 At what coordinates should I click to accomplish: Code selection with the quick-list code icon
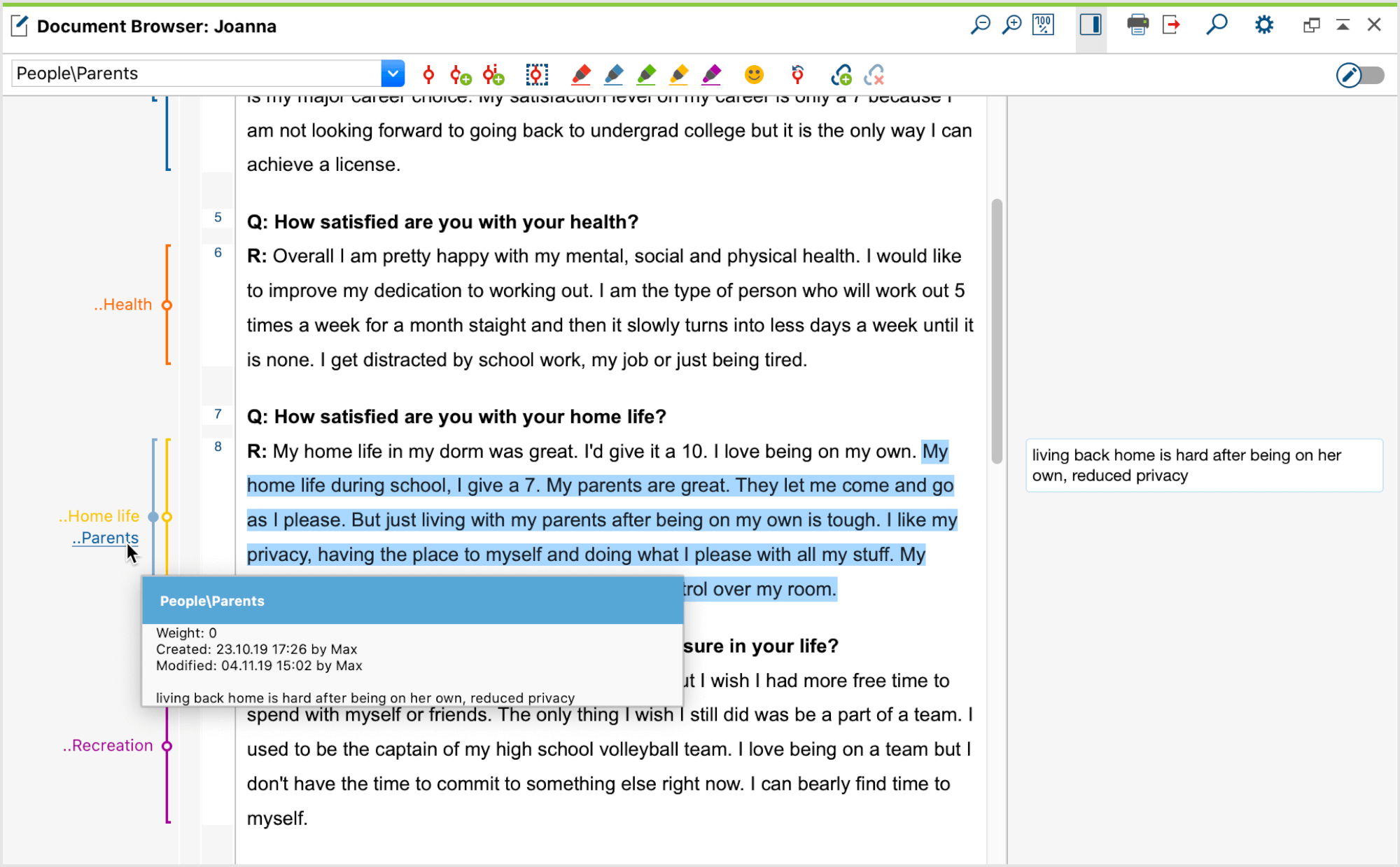pyautogui.click(x=428, y=74)
